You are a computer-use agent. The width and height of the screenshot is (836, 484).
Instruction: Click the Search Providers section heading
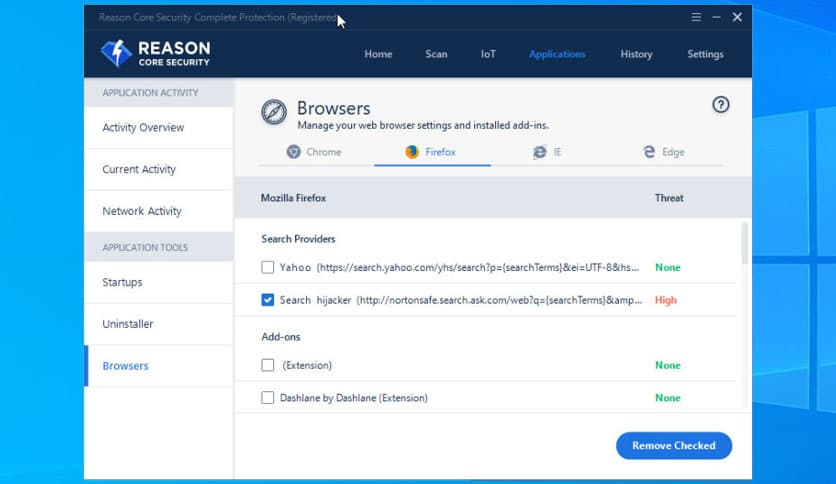pyautogui.click(x=298, y=239)
